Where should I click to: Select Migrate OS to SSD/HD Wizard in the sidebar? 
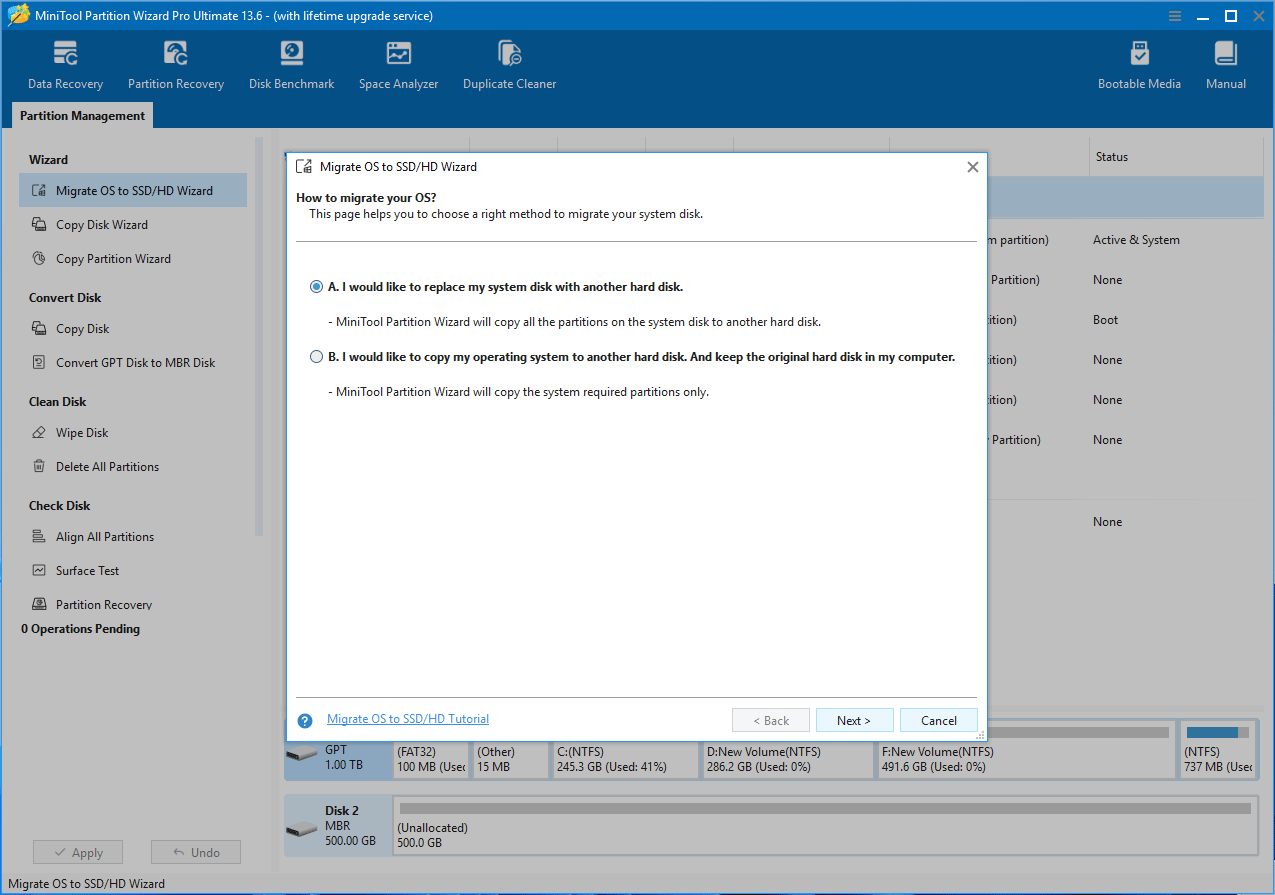coord(133,191)
